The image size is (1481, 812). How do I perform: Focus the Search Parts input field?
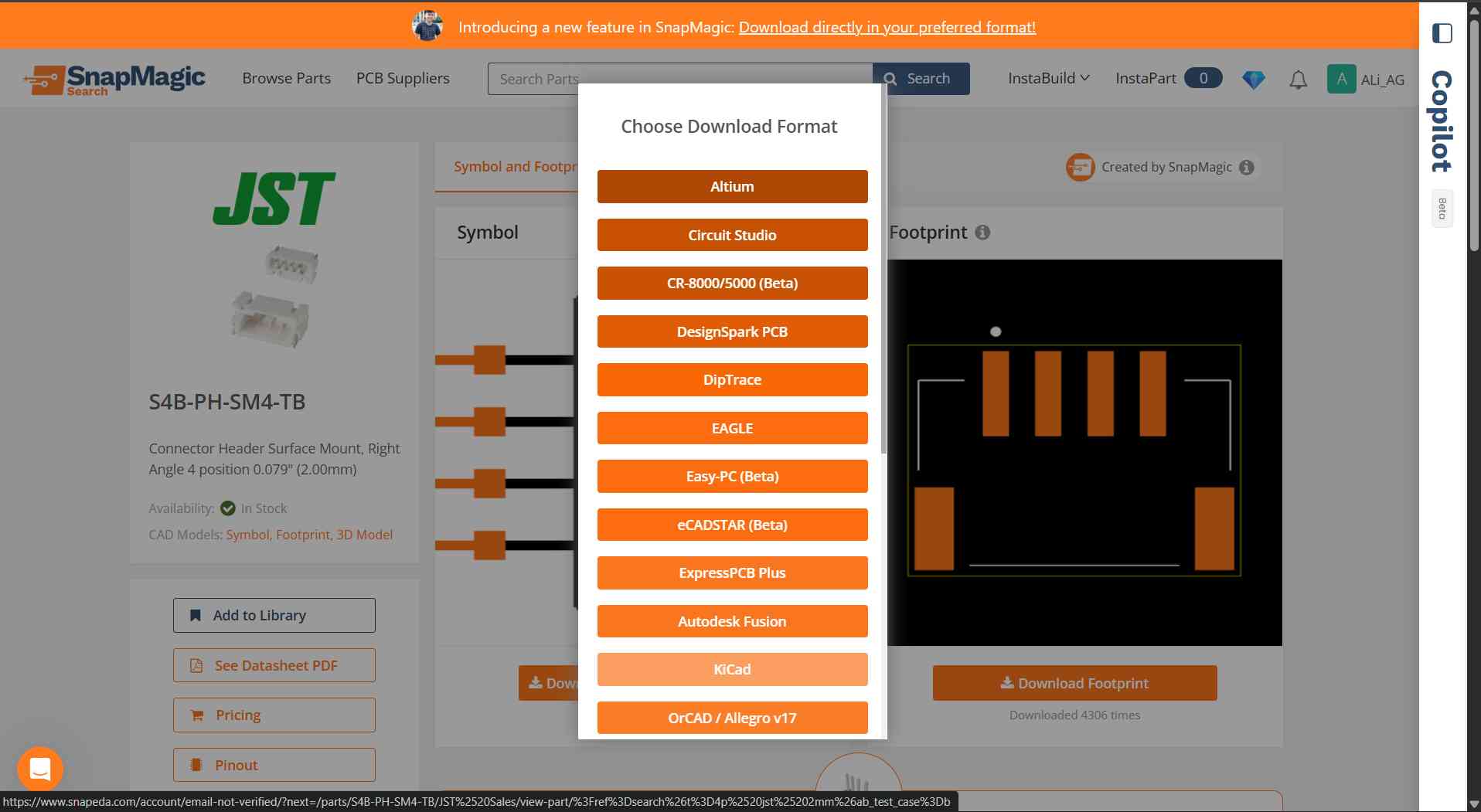tap(680, 79)
